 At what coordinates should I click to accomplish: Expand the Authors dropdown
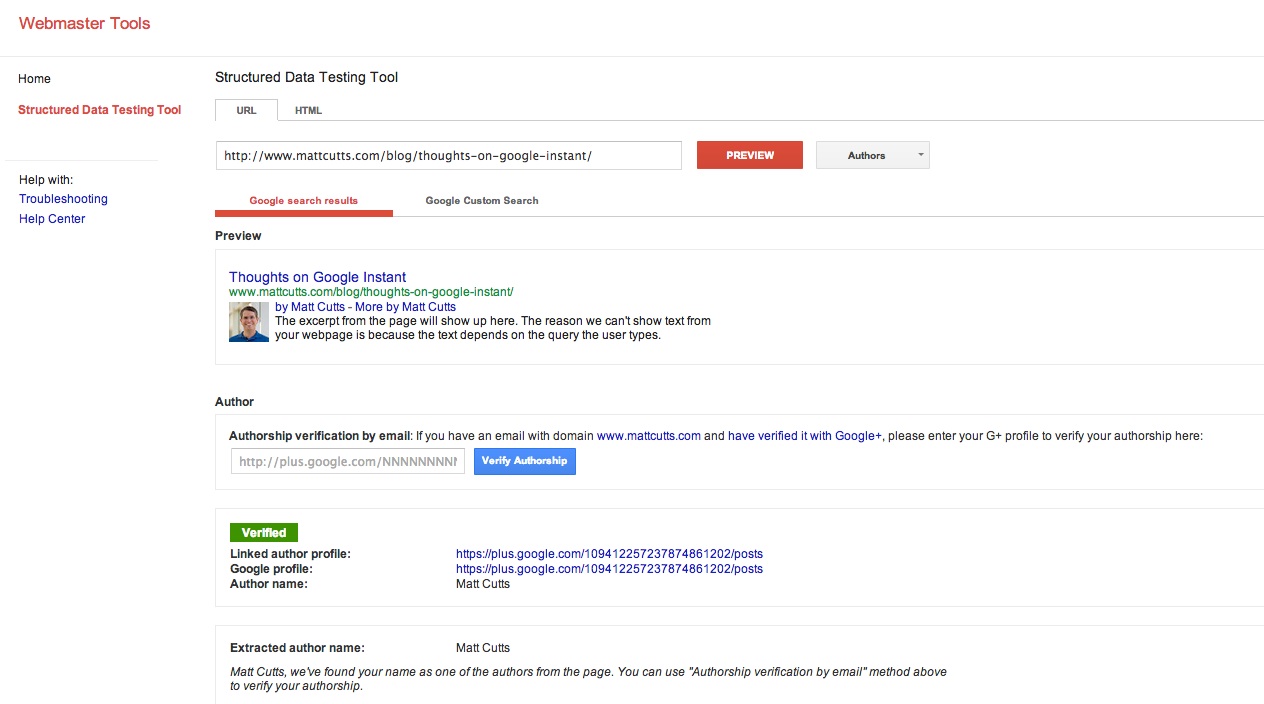click(x=872, y=155)
